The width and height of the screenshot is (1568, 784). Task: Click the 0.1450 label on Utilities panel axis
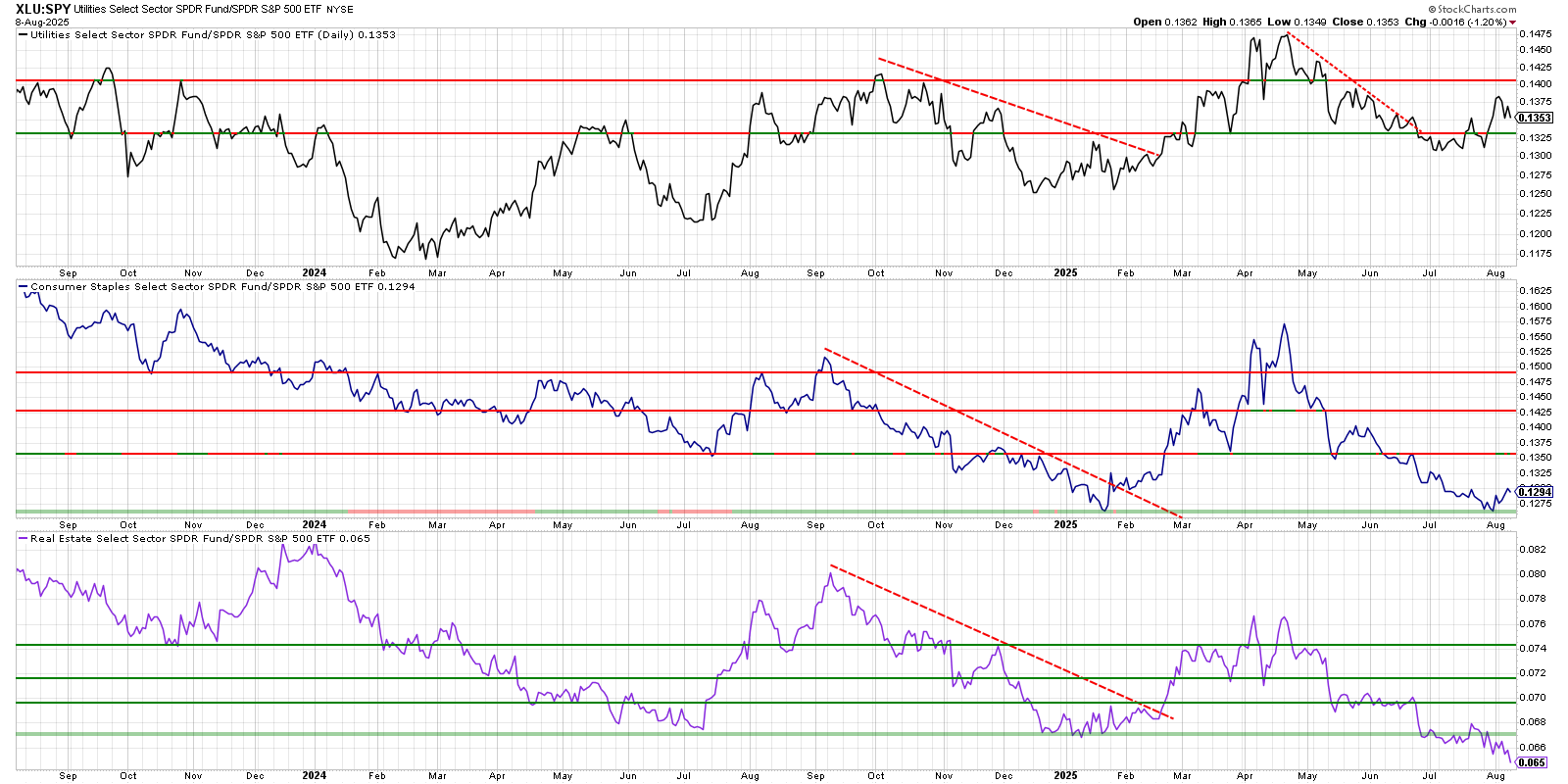(1535, 49)
